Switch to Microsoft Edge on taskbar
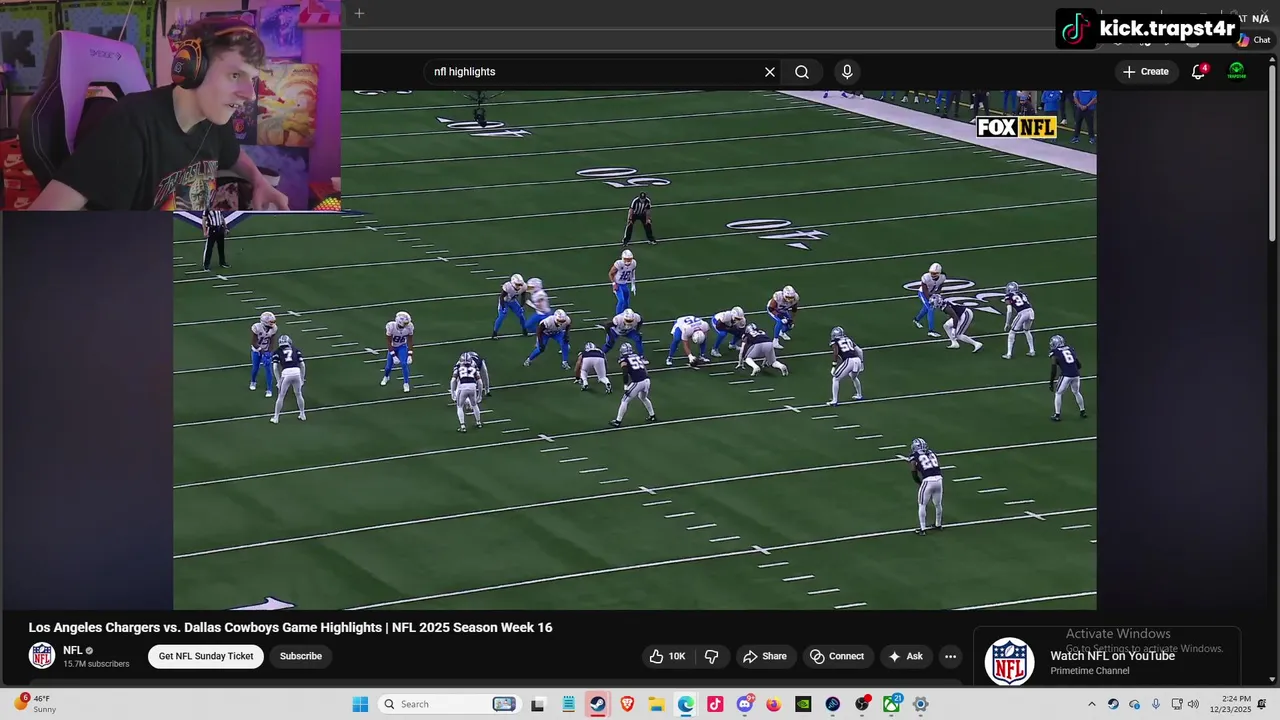The height and width of the screenshot is (720, 1280). click(686, 704)
